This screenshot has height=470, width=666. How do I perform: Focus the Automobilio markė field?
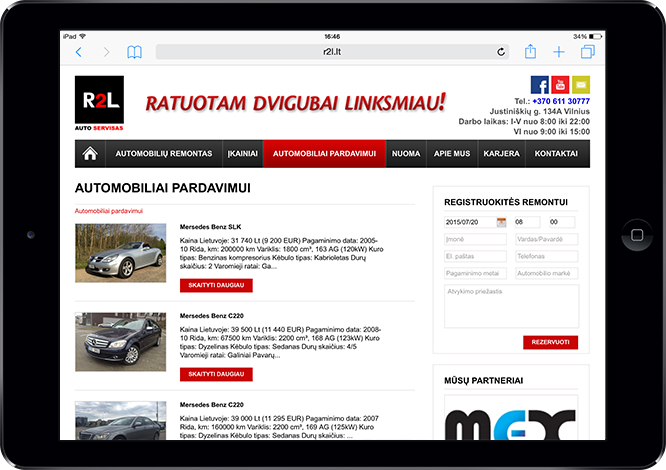(x=546, y=273)
